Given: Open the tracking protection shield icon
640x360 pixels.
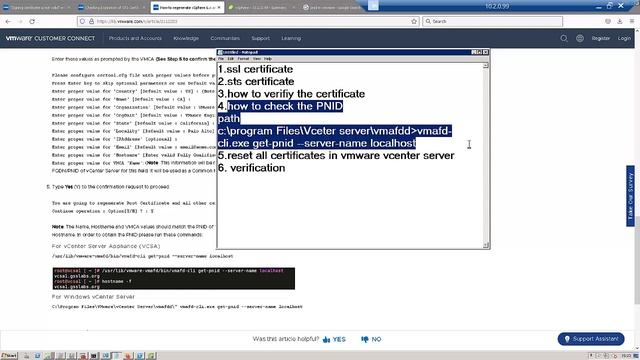Looking at the screenshot, I should coord(83,21).
